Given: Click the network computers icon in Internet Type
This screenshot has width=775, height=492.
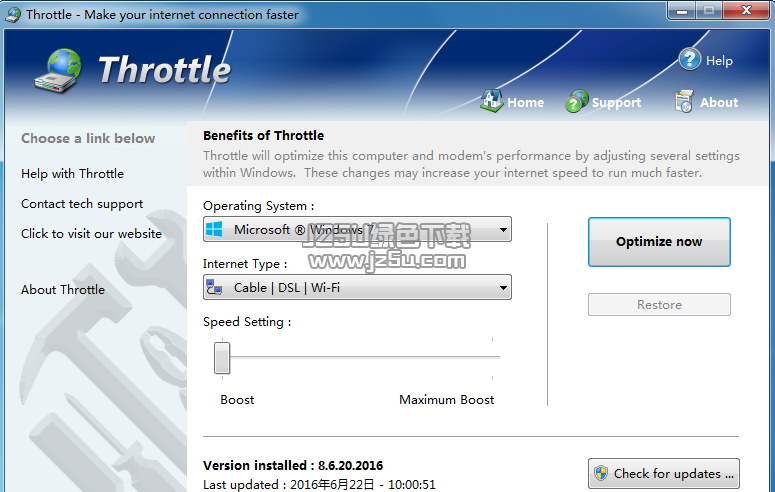Looking at the screenshot, I should [x=214, y=287].
